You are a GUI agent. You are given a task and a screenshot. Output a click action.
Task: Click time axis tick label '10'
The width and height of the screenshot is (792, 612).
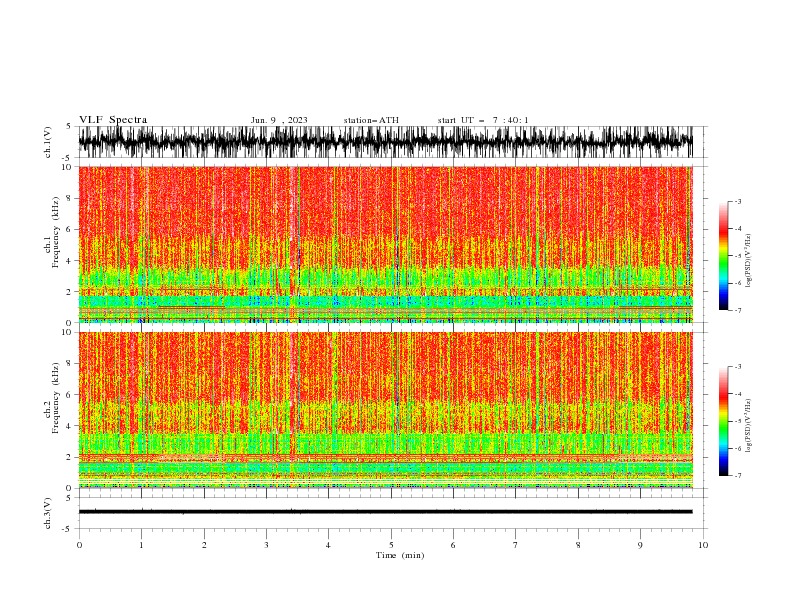pos(703,545)
